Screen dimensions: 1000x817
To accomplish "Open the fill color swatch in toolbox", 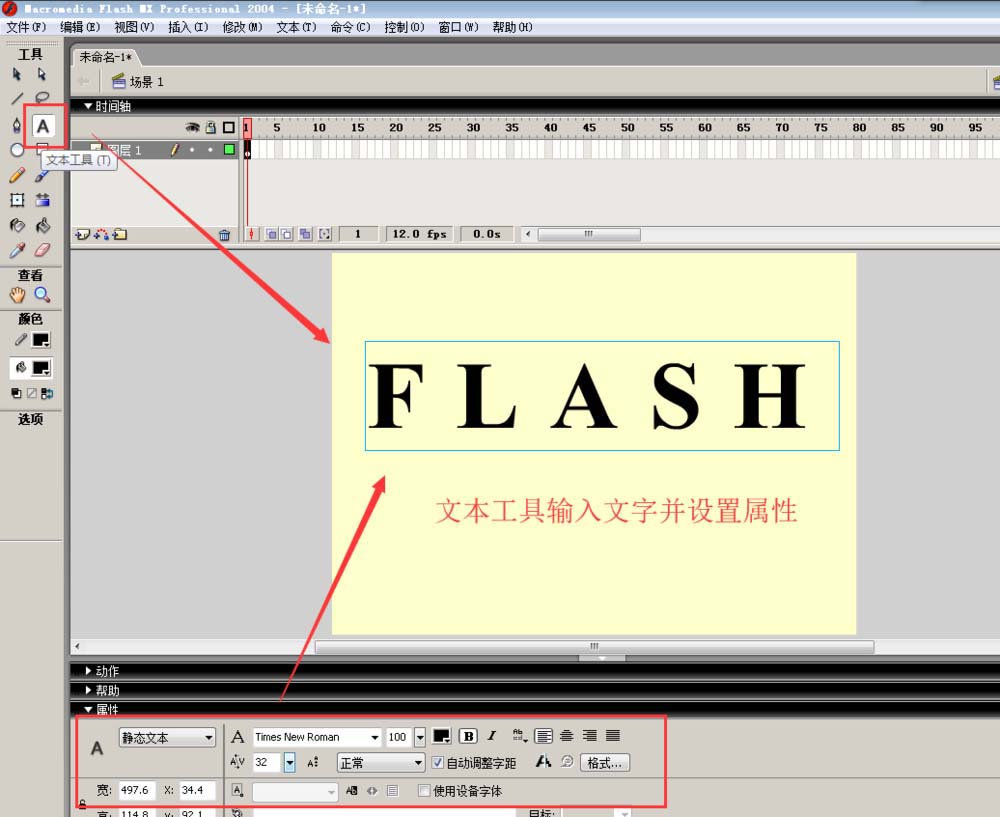I will point(41,368).
